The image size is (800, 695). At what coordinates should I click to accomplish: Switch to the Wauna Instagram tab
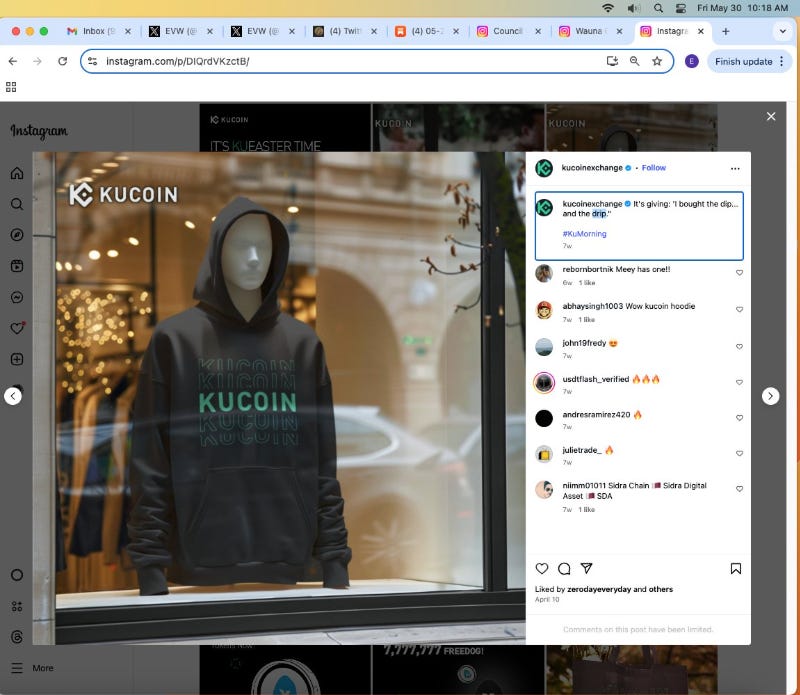click(590, 31)
